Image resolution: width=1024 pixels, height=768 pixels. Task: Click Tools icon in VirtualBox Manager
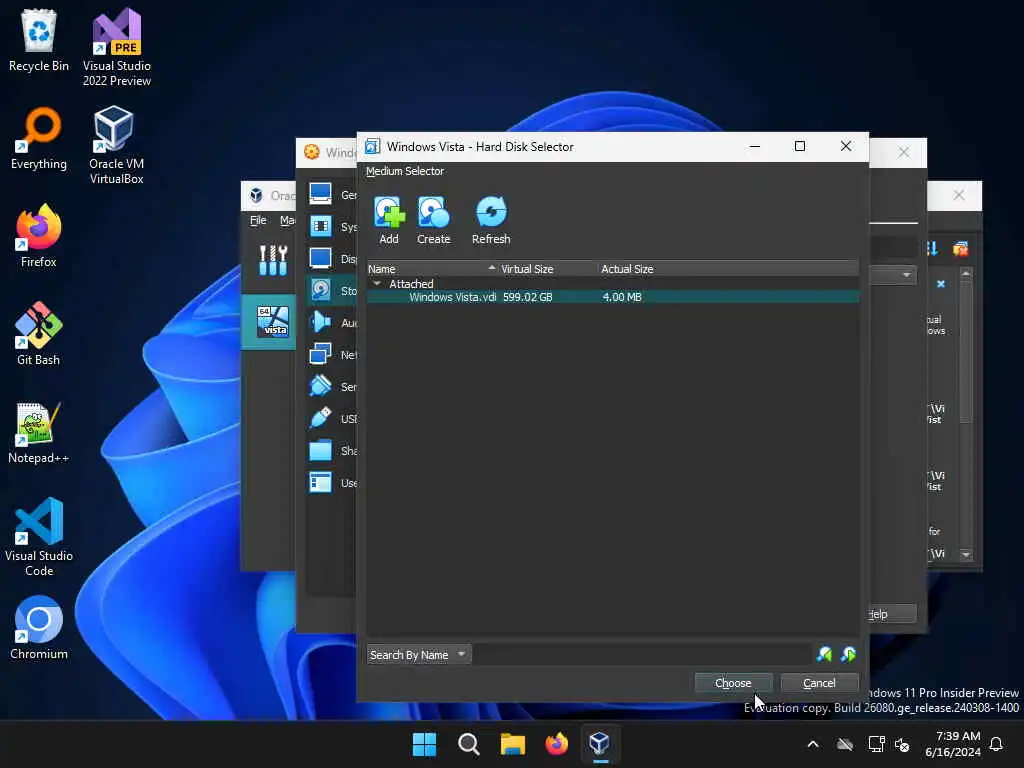273,260
